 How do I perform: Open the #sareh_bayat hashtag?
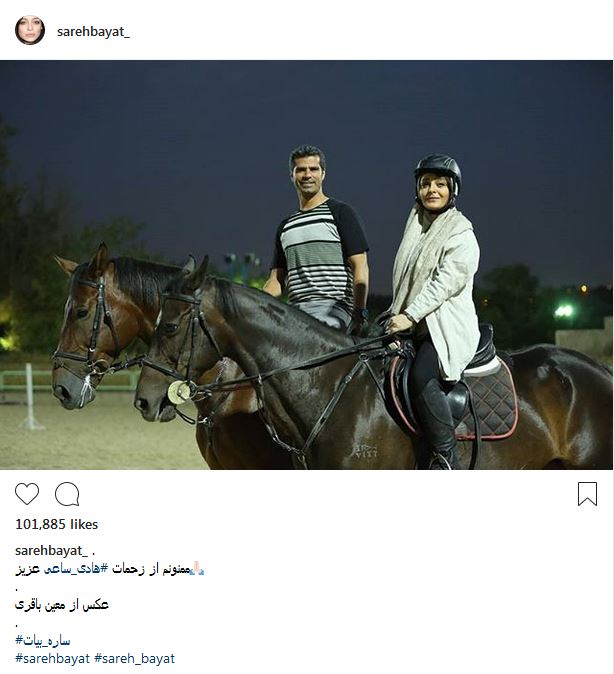pyautogui.click(x=135, y=659)
